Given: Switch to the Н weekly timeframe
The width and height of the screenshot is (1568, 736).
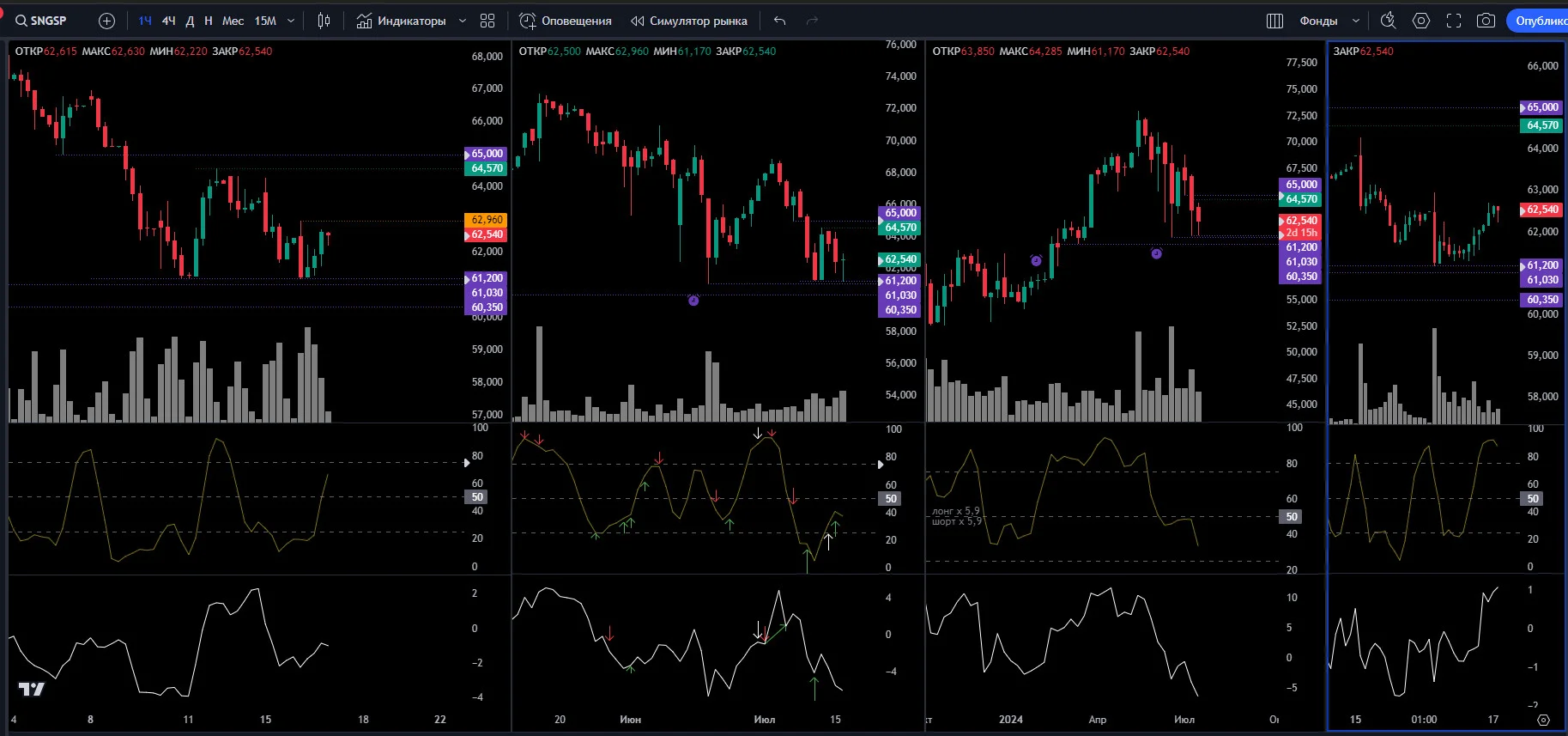Looking at the screenshot, I should [x=209, y=21].
